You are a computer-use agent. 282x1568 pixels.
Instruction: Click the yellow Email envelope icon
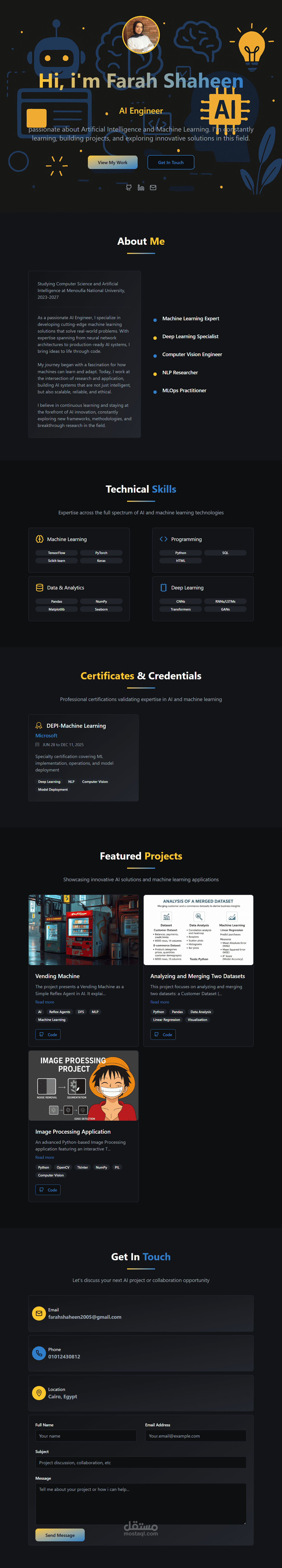point(39,1314)
